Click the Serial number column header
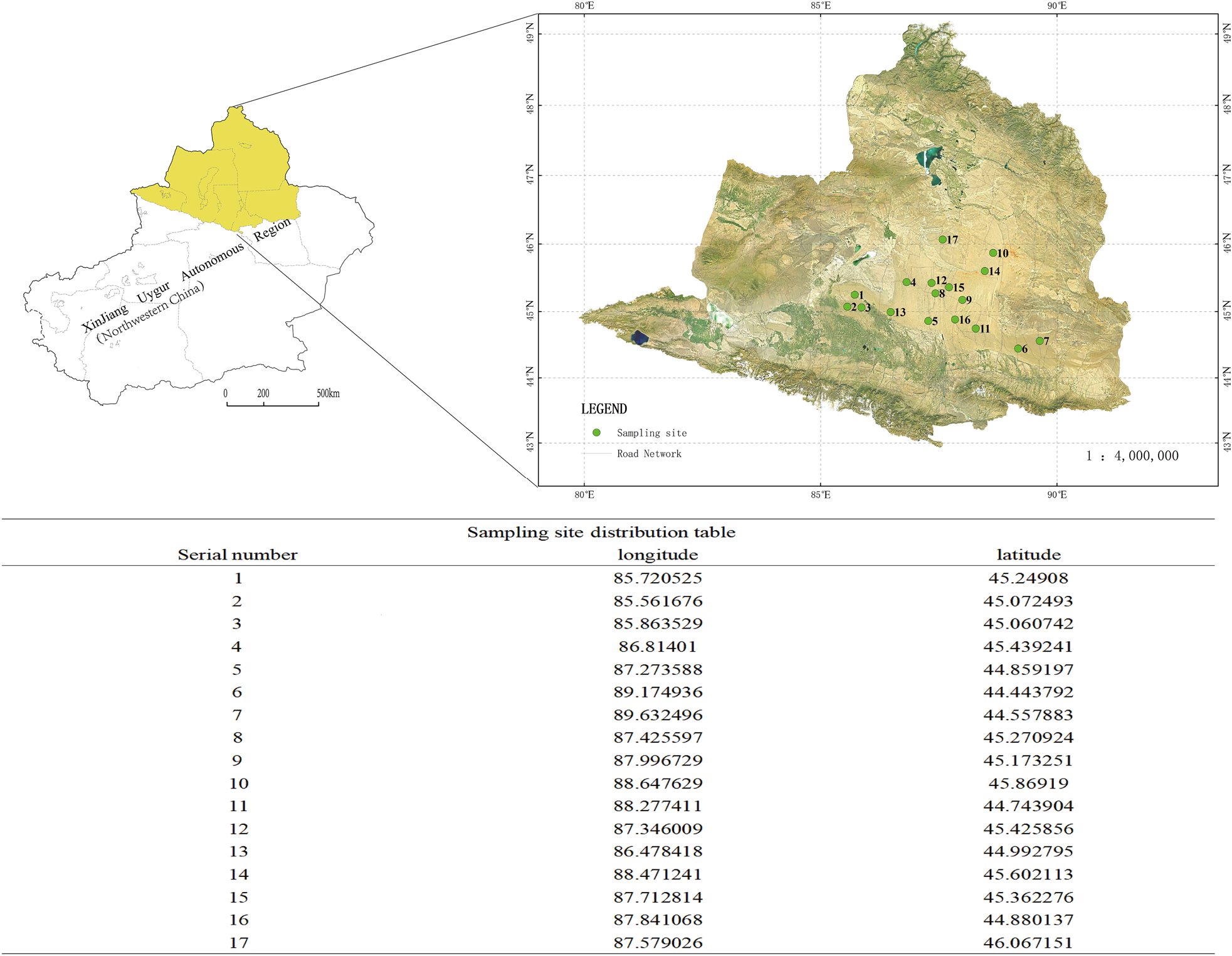 (x=238, y=555)
